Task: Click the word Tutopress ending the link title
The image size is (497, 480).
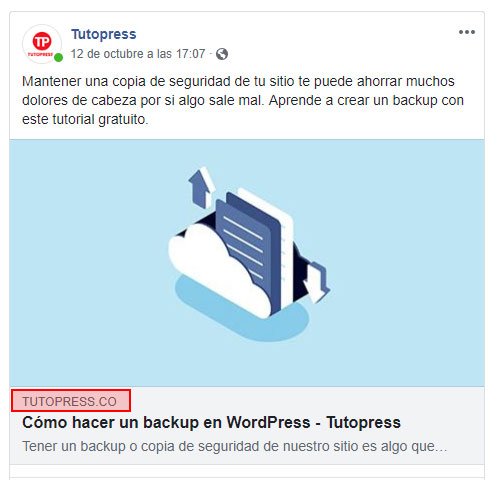Action: pos(363,422)
